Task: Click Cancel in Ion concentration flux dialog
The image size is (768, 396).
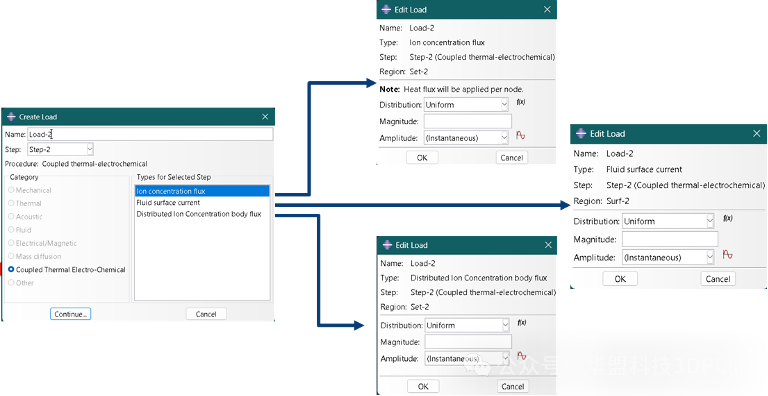Action: coord(512,157)
